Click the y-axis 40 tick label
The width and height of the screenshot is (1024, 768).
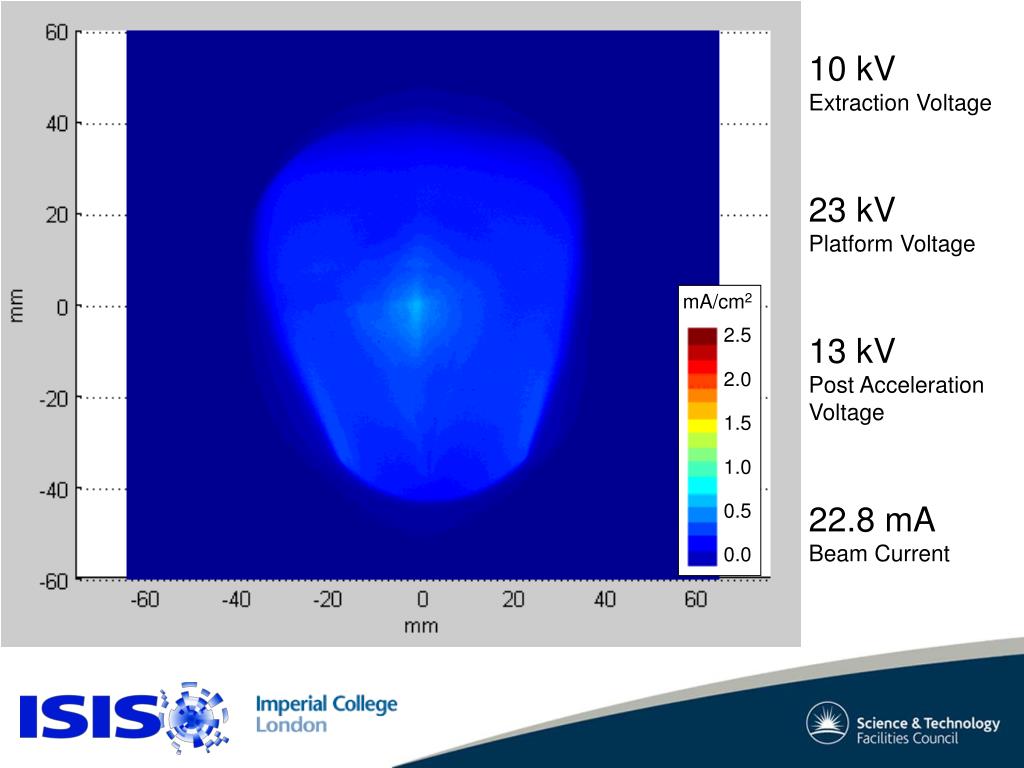tap(57, 123)
